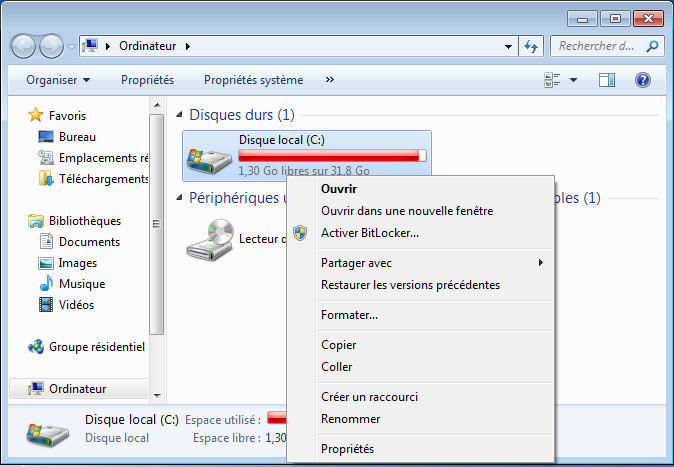Viewport: 674px width, 467px height.
Task: Click the Propriétés toolbar button
Action: click(147, 80)
